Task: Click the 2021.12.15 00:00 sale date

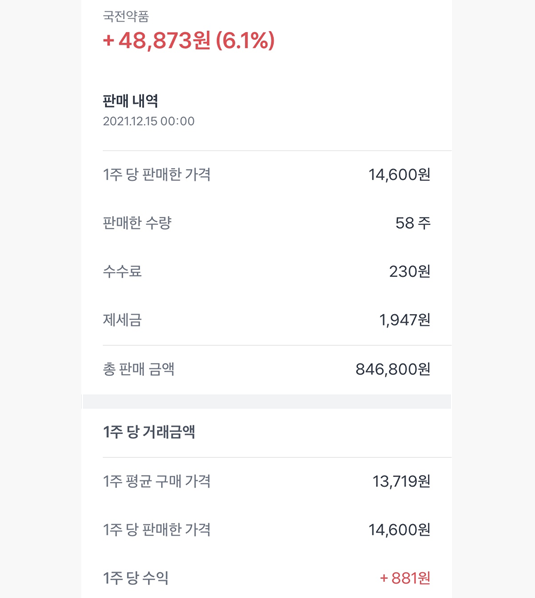Action: tap(149, 121)
